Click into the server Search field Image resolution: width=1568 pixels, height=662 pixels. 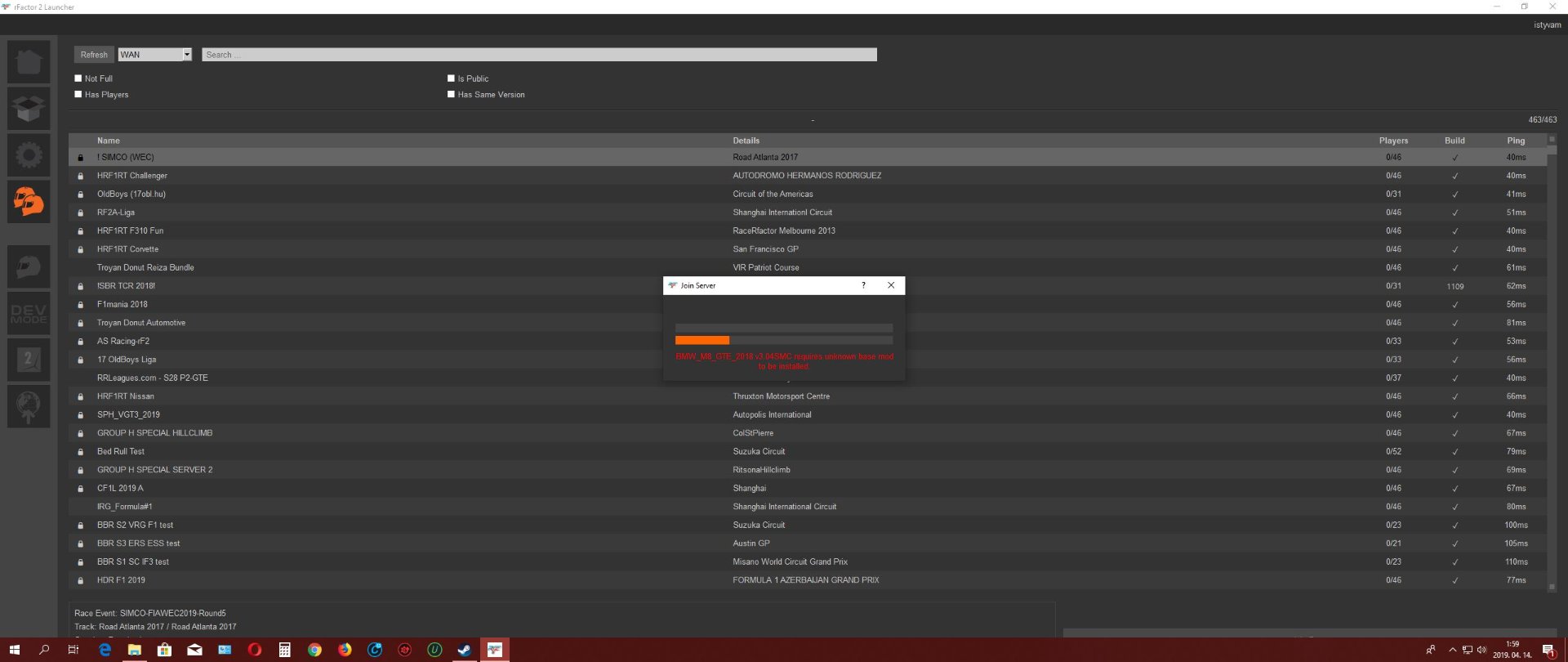[x=539, y=55]
